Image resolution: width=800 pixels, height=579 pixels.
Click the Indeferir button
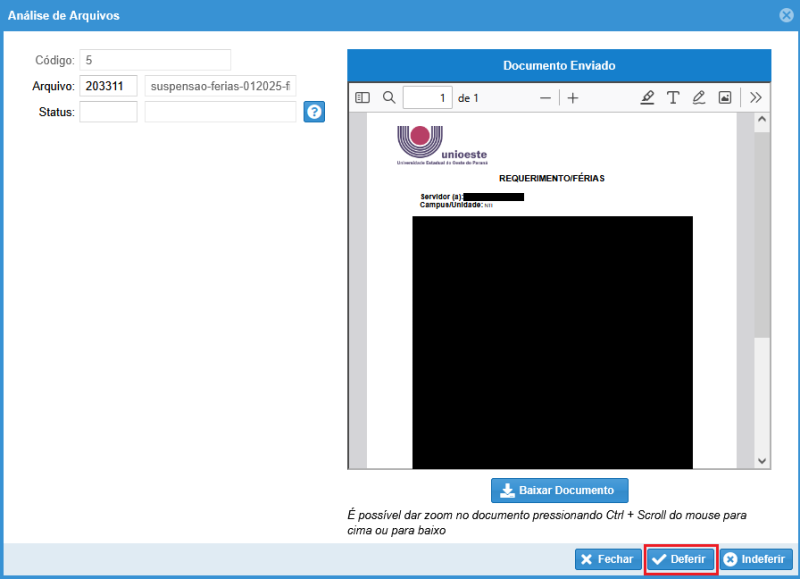coord(756,559)
